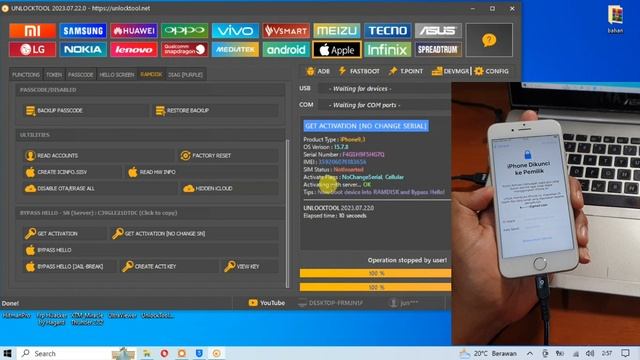Image resolution: width=640 pixels, height=360 pixels.
Task: Click the Bypass Hello button
Action: pyautogui.click(x=151, y=250)
